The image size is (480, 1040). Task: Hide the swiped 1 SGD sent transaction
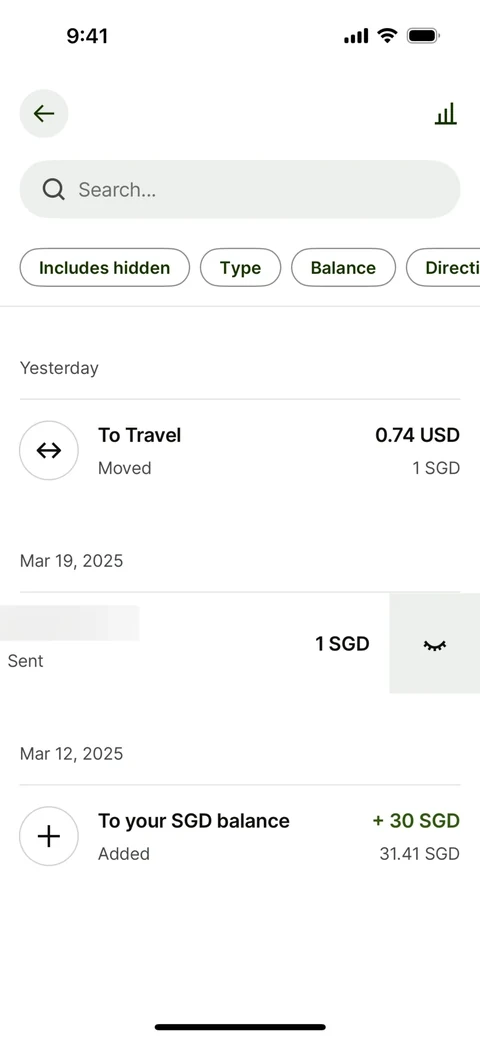tap(434, 643)
